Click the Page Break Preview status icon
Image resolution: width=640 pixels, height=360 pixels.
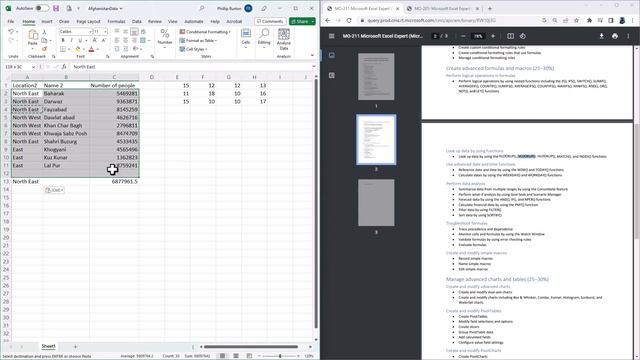point(249,356)
